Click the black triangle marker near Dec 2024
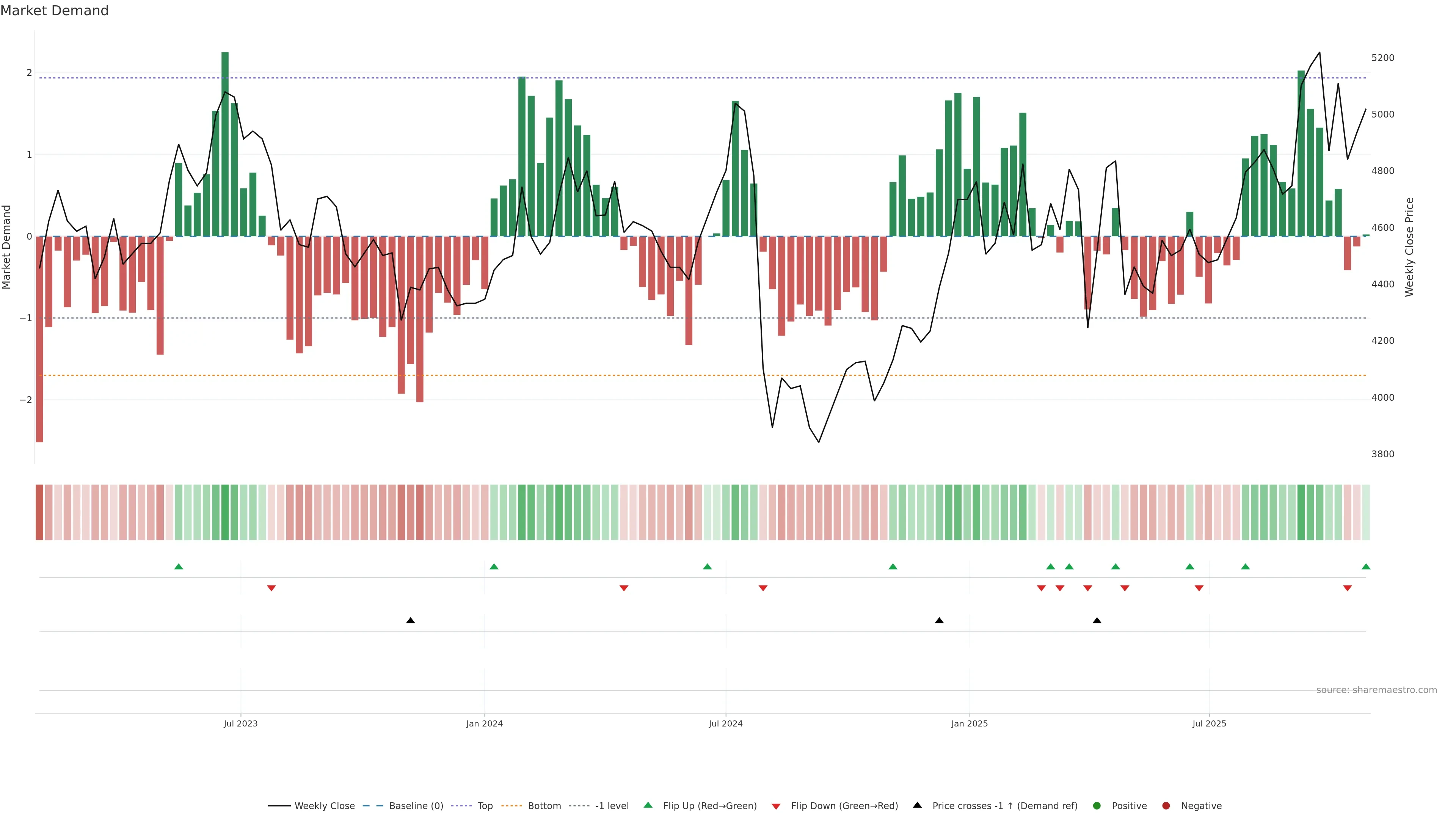The width and height of the screenshot is (1456, 819). tap(939, 621)
